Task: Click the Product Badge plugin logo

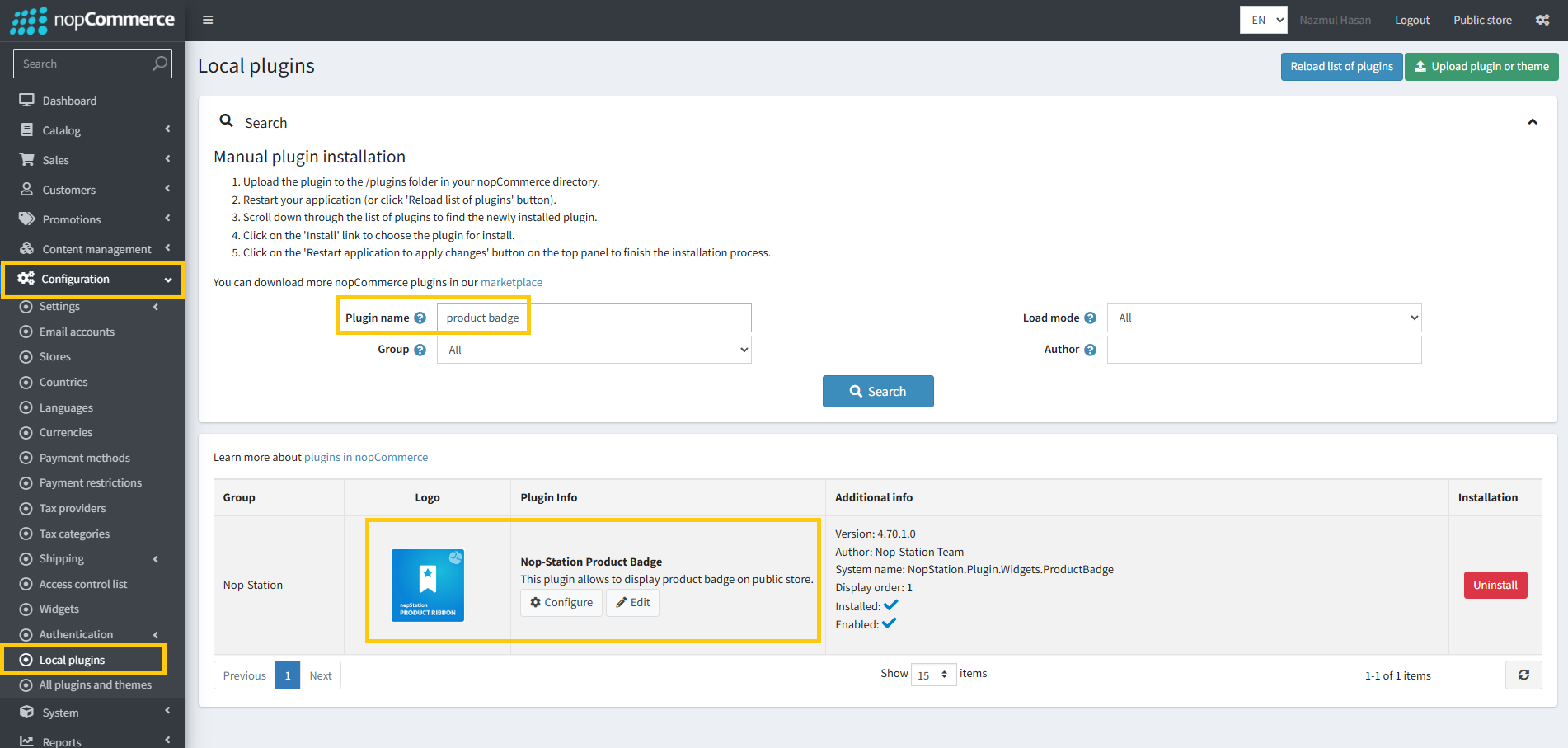Action: pyautogui.click(x=428, y=586)
